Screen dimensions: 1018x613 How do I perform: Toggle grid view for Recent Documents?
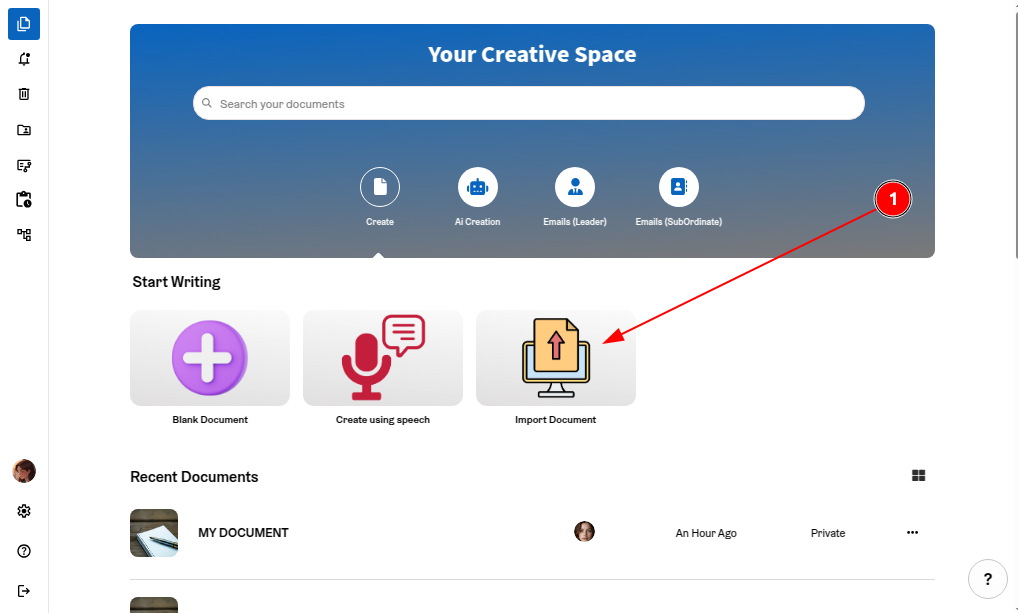[x=918, y=476]
